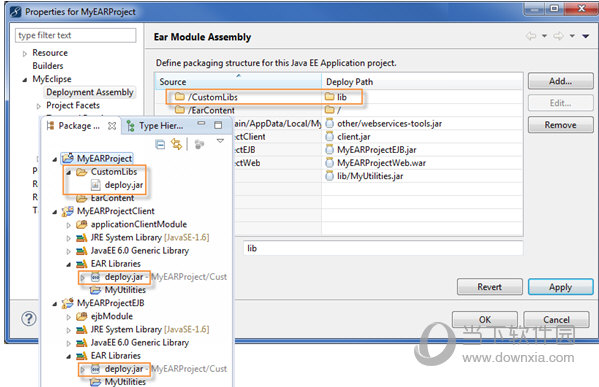Select MyUtilities under MyEARProjectClient EAR Libraries
Viewport: 599px width, 387px height.
click(125, 290)
